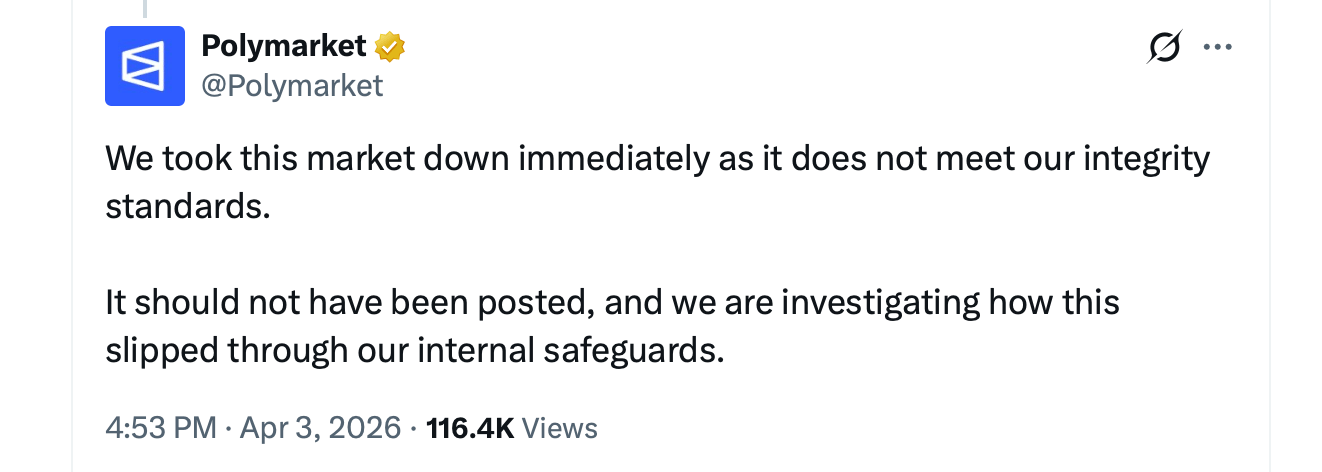This screenshot has width=1322, height=472.
Task: Click the word "investigating" in the post
Action: (878, 301)
